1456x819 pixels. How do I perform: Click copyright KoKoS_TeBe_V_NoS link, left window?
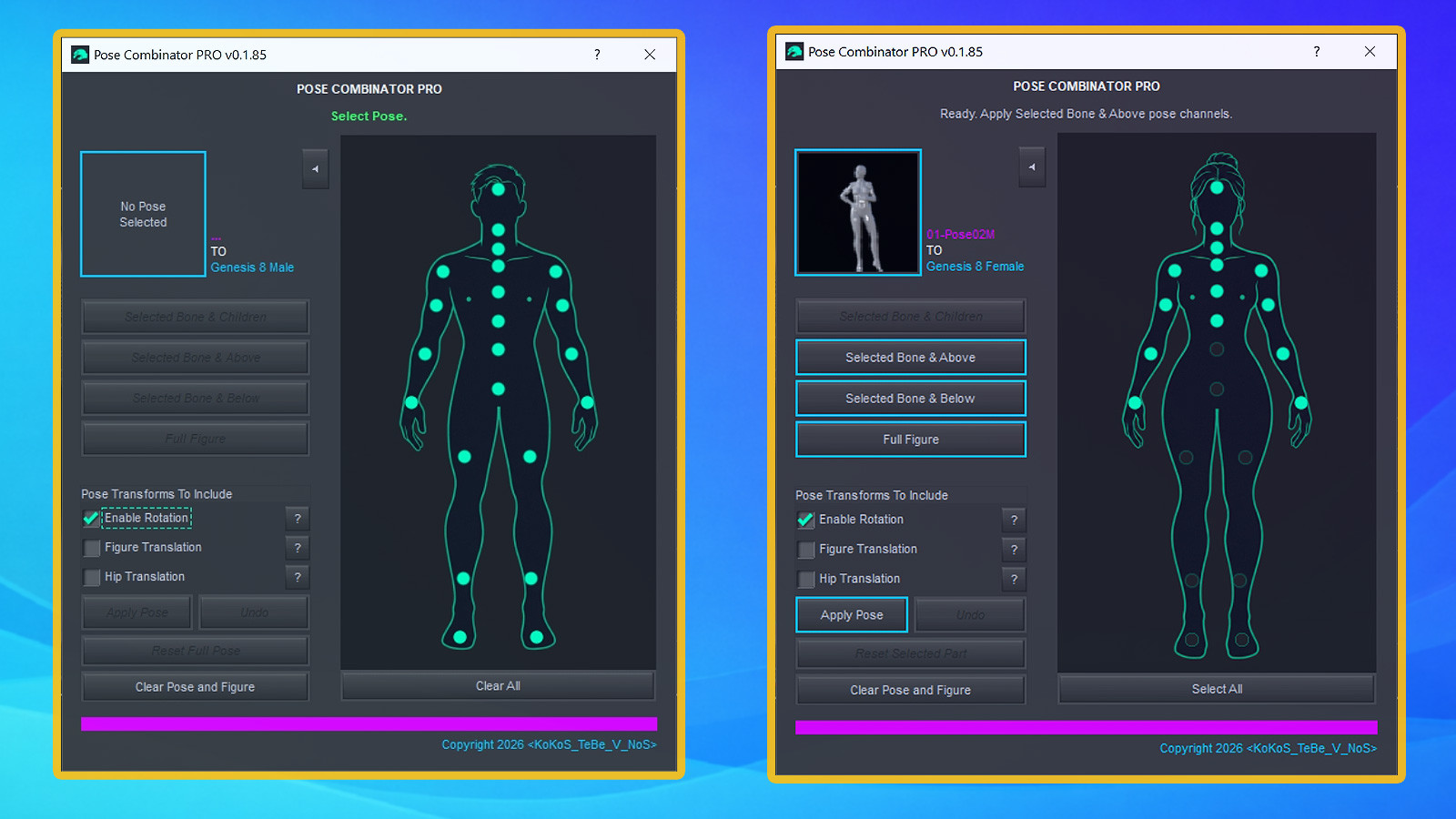(549, 744)
